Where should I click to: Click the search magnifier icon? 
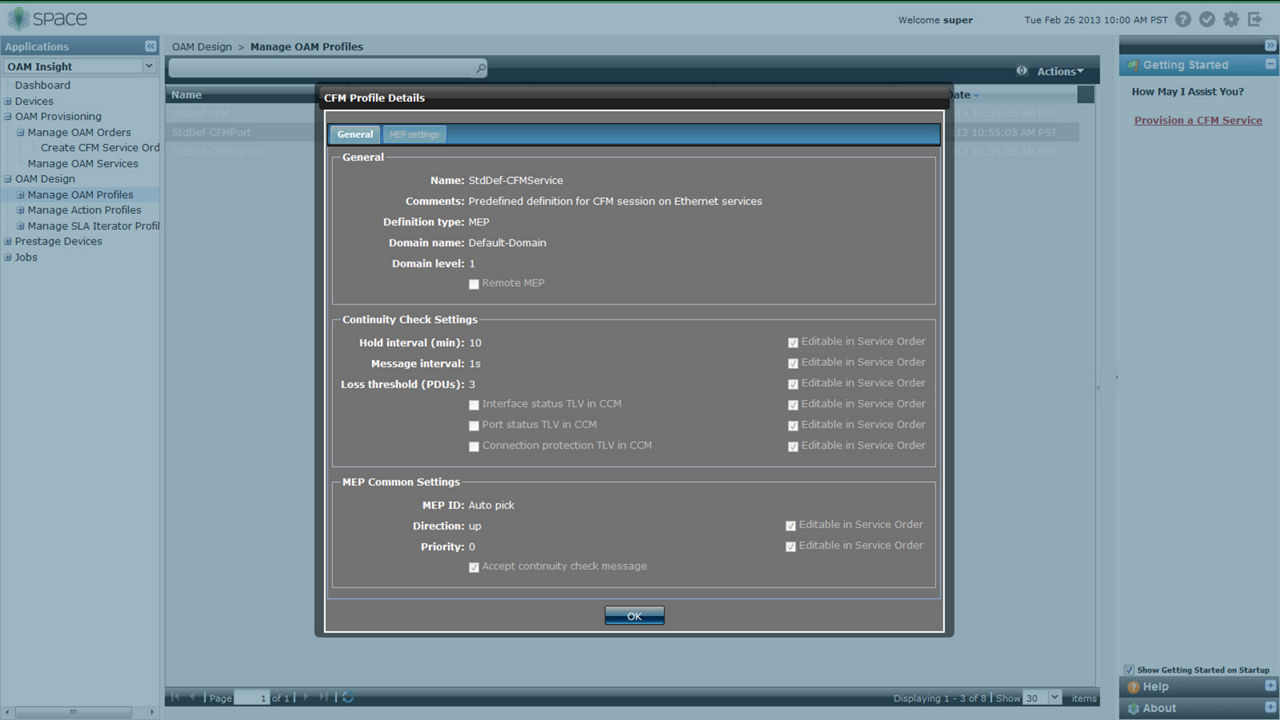480,68
